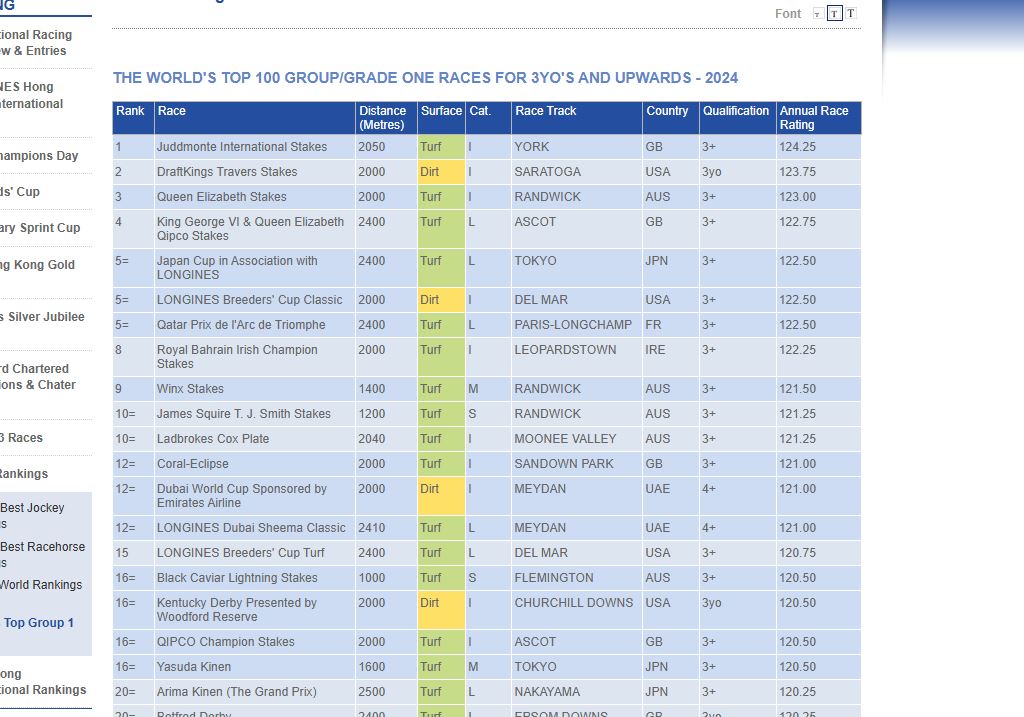This screenshot has height=717, width=1024.
Task: Open the Chartered & Chater sidebar link
Action: (37, 377)
